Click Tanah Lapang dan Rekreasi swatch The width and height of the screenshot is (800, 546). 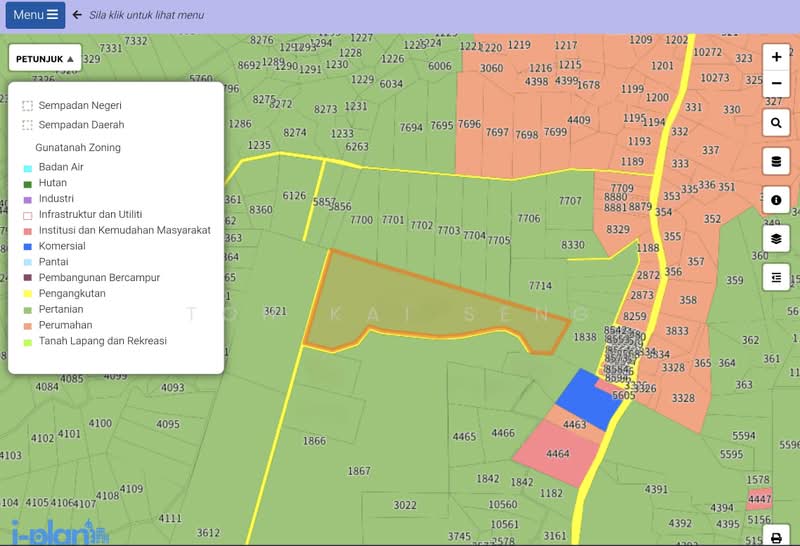click(28, 342)
